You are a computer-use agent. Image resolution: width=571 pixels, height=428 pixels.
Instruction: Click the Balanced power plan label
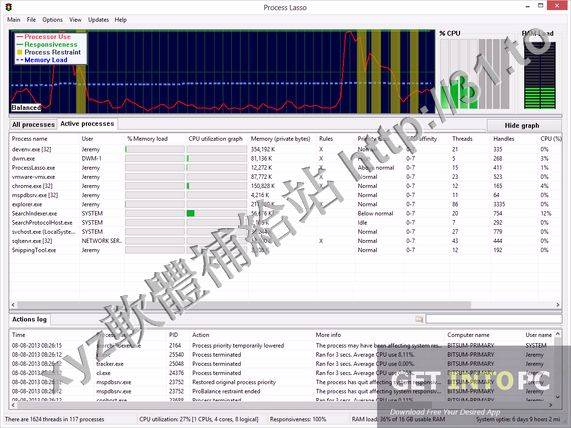pos(26,107)
